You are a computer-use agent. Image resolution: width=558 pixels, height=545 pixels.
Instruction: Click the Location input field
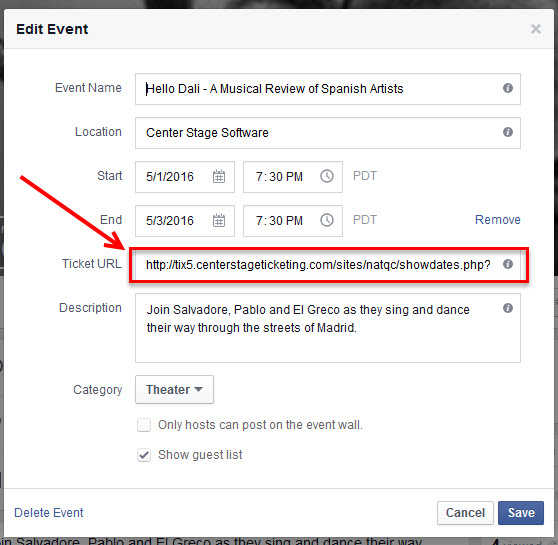click(x=328, y=133)
